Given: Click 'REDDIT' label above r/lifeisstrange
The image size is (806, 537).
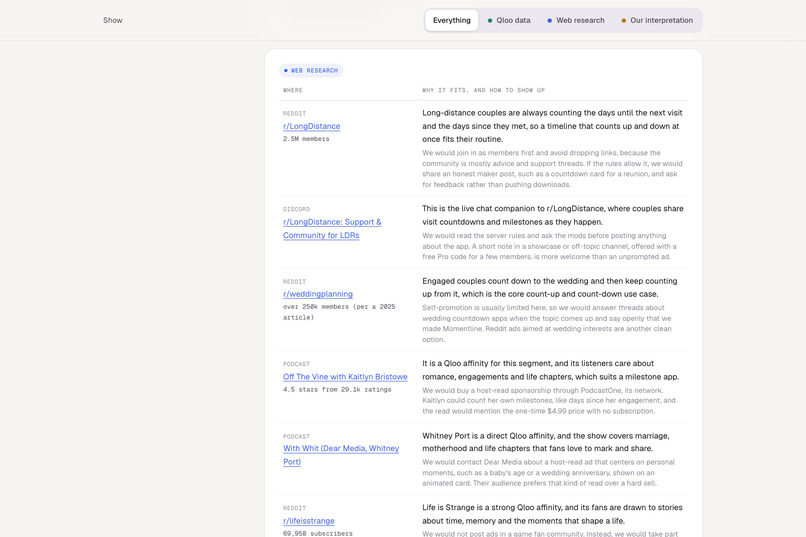Looking at the screenshot, I should 294,508.
